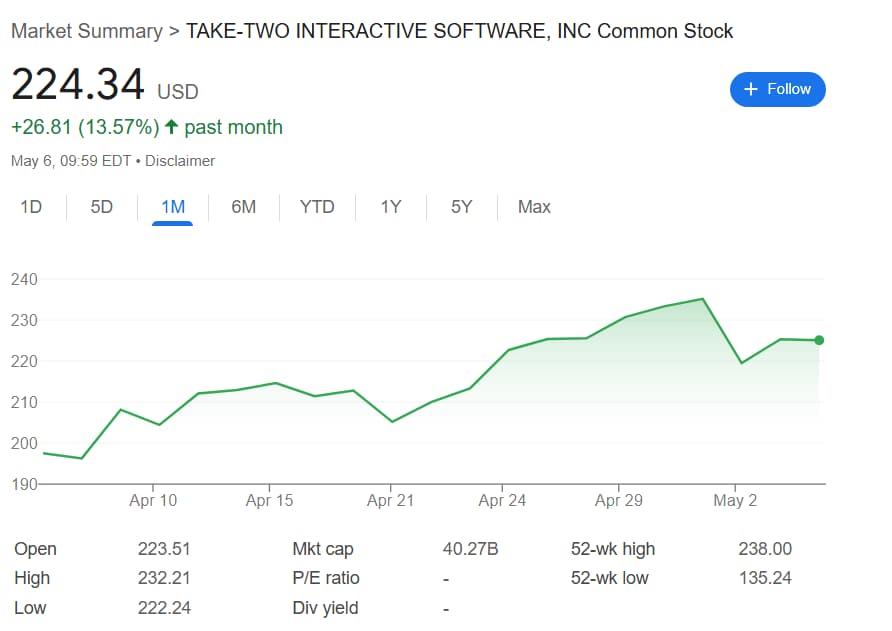Viewport: 892px width, 631px height.
Task: Click the May 2 axis label
Action: [735, 501]
